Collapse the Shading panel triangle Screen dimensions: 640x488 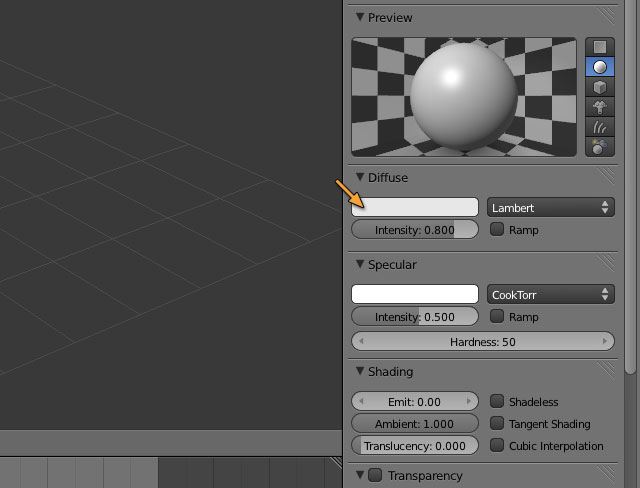tap(360, 372)
